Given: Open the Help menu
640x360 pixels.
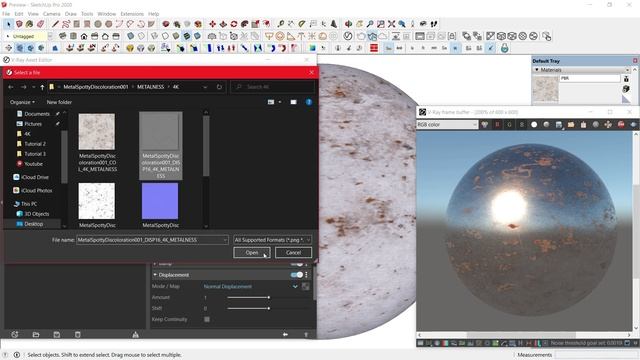Looking at the screenshot, I should coord(153,14).
